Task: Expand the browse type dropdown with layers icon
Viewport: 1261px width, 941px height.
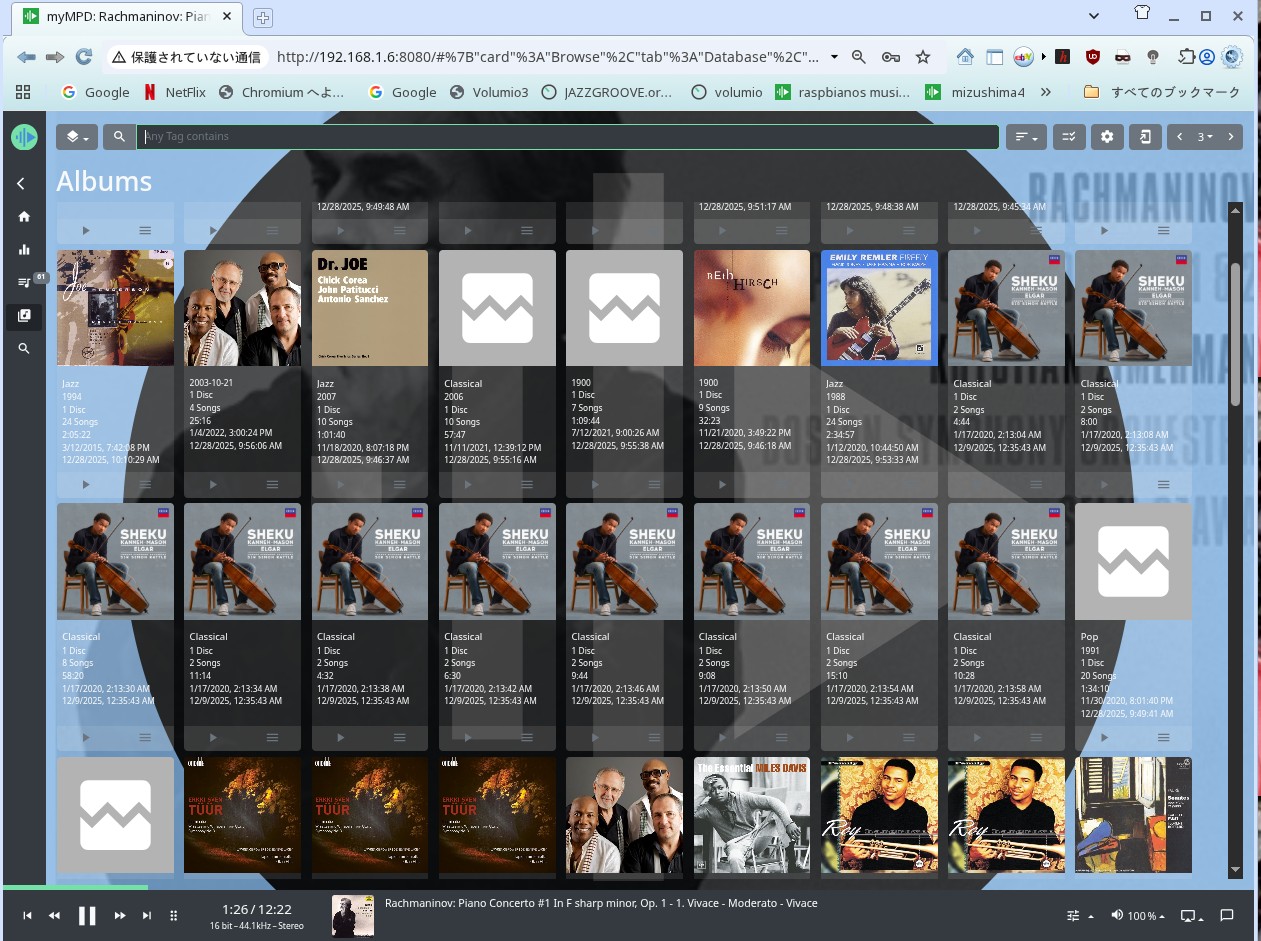Action: pyautogui.click(x=76, y=137)
